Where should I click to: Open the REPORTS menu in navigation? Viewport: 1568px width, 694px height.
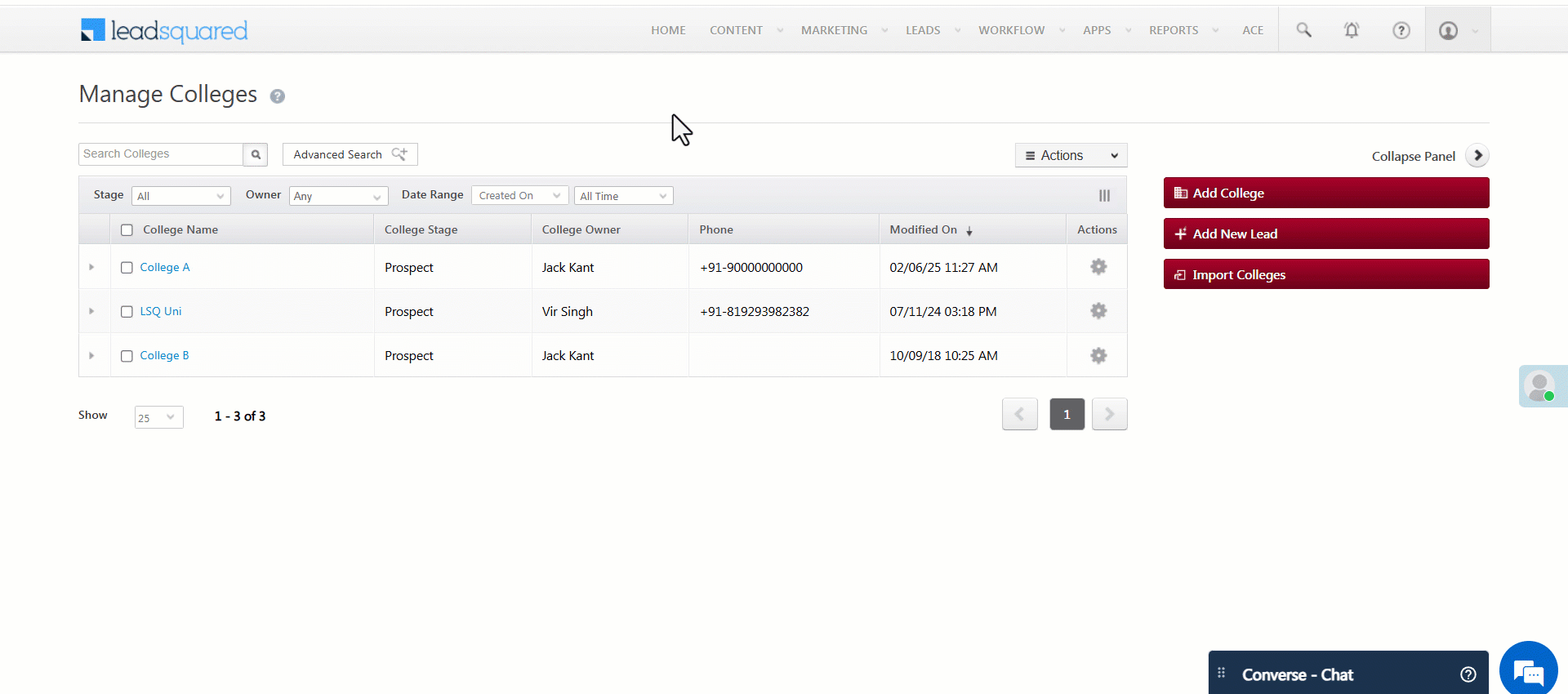1174,30
